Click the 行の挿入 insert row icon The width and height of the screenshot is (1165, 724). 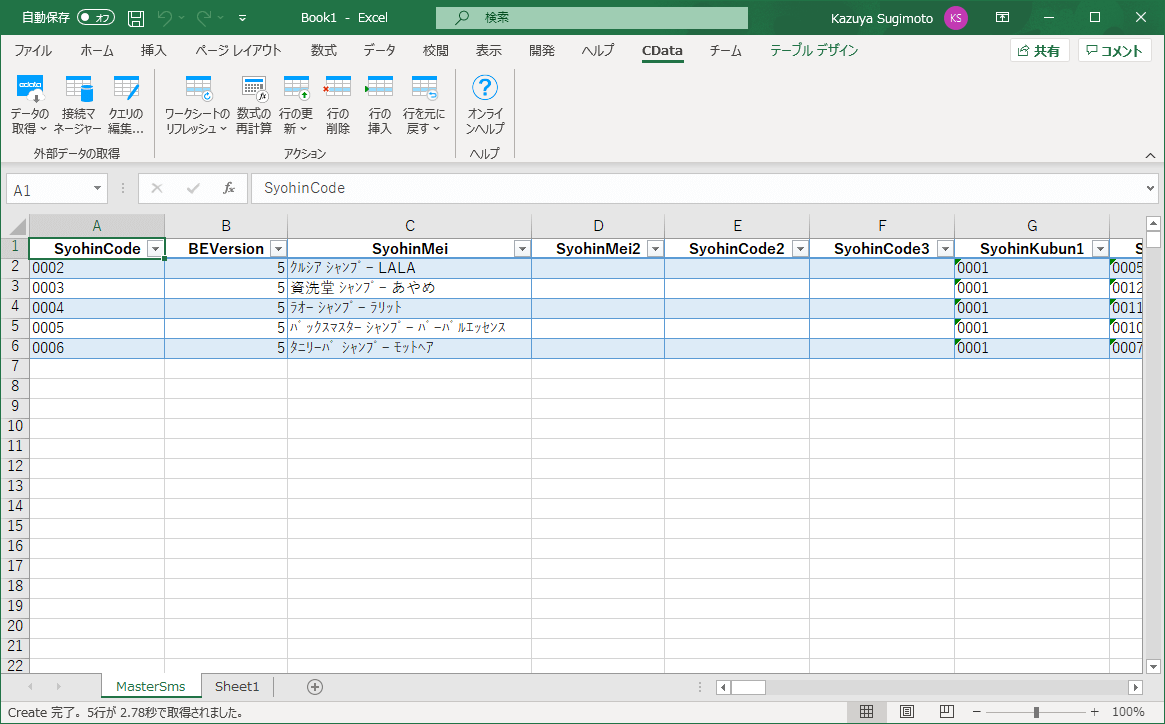380,90
